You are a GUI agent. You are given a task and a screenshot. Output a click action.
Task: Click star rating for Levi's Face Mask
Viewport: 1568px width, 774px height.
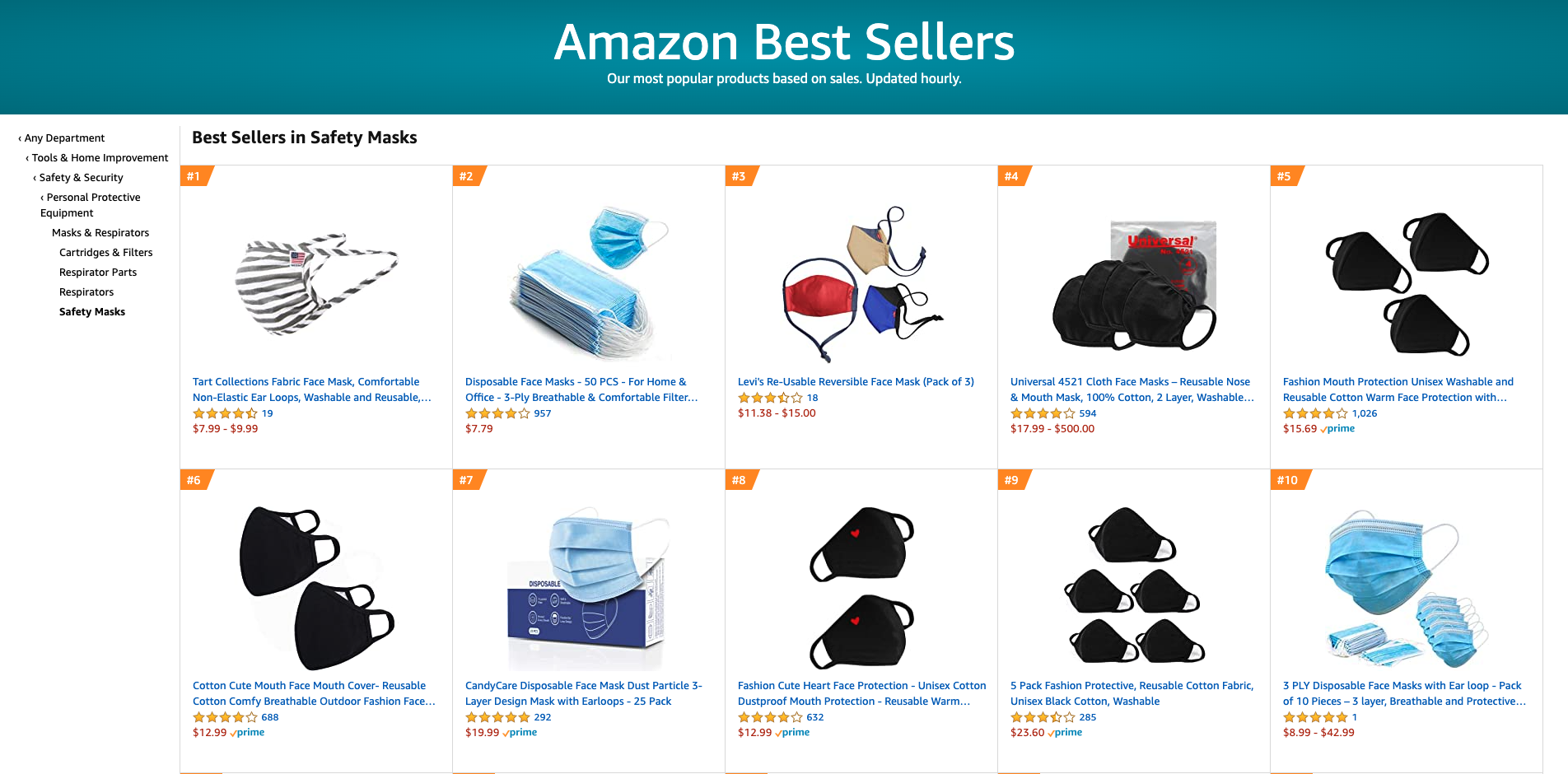pos(770,398)
